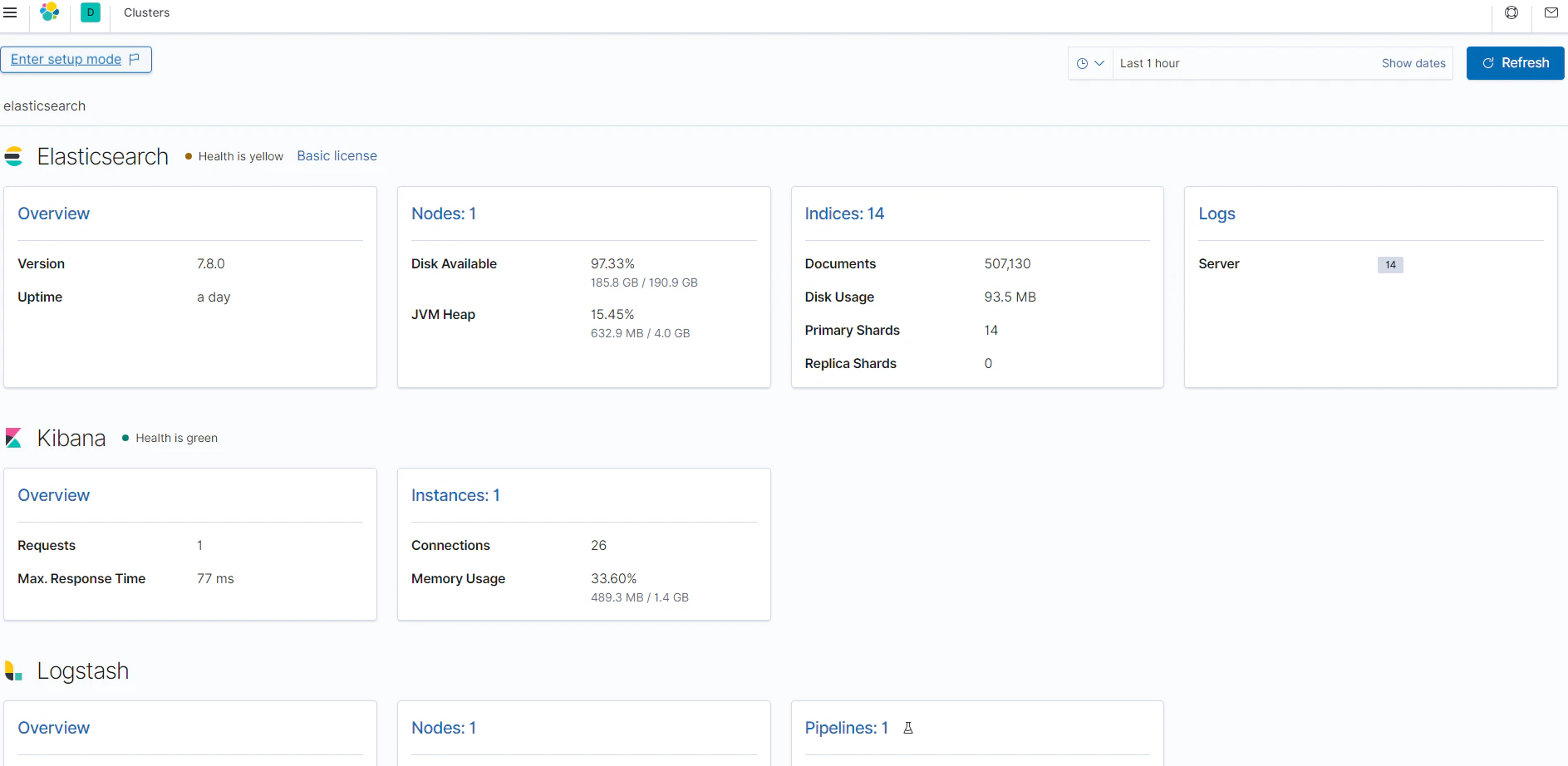
Task: Open Logstash Overview link
Action: (54, 728)
